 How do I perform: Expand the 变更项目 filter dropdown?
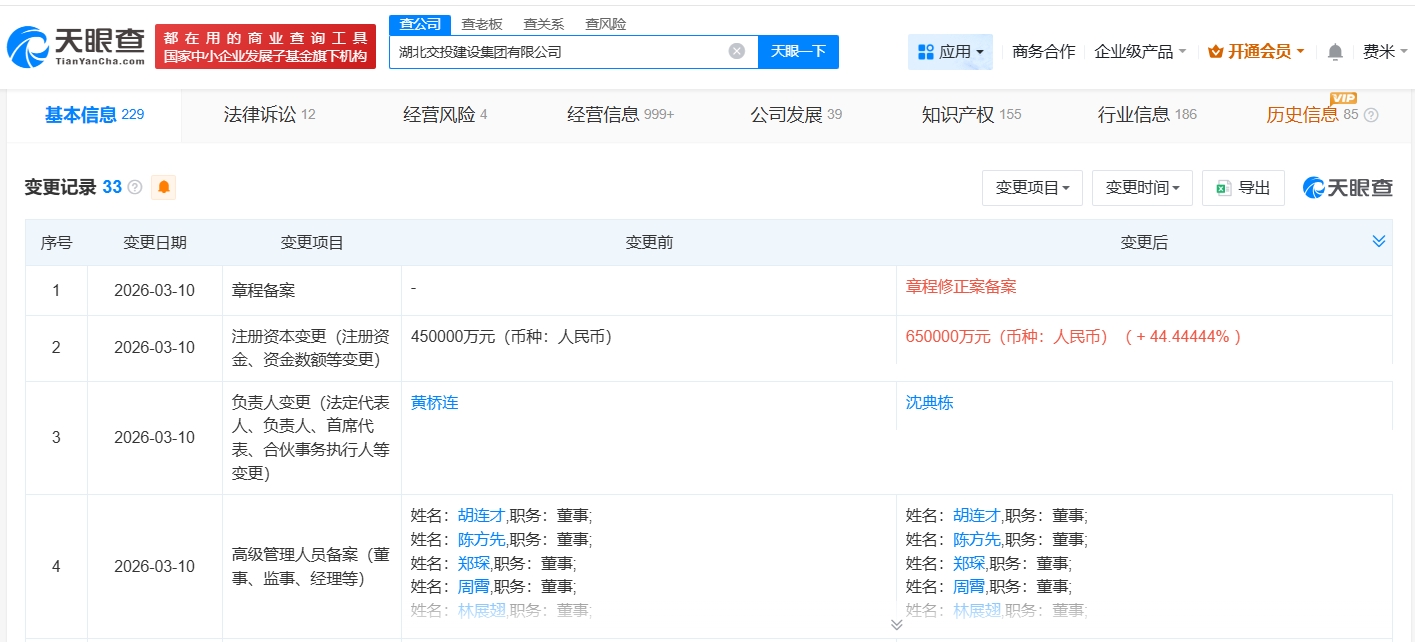point(1032,187)
